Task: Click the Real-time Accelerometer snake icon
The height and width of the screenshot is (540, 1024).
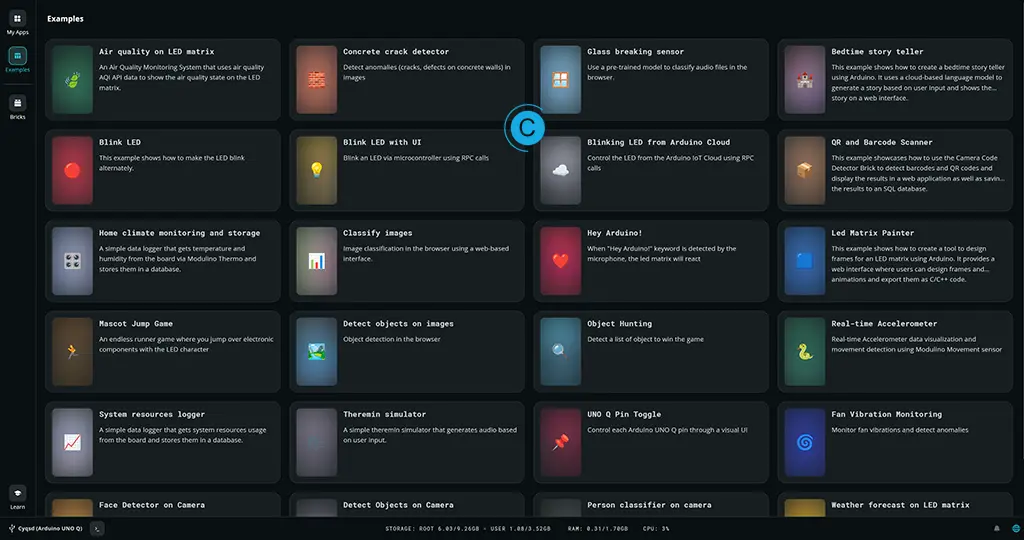Action: [x=804, y=352]
